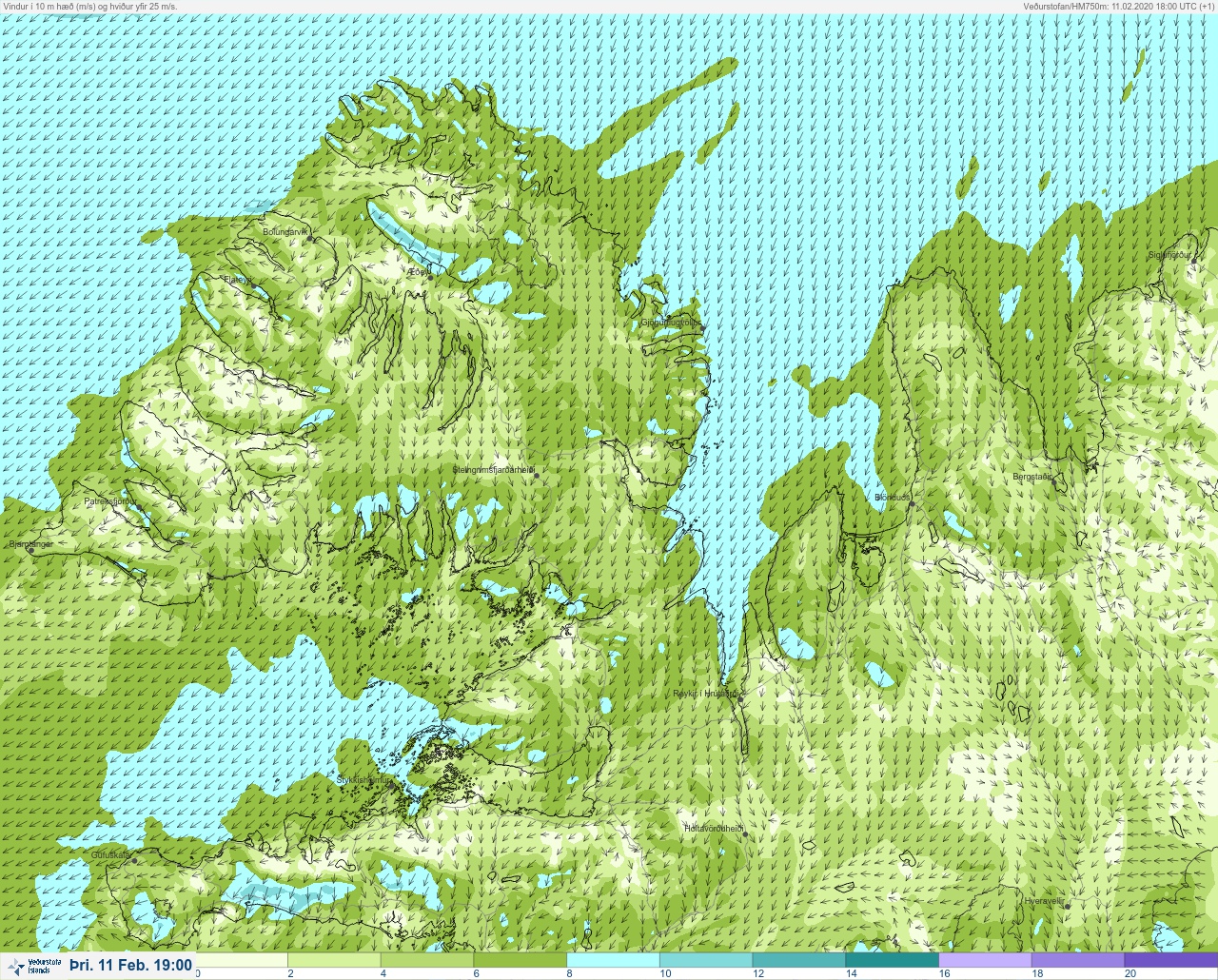
Task: Select the 4–6 m/s legend color
Action: [x=429, y=960]
